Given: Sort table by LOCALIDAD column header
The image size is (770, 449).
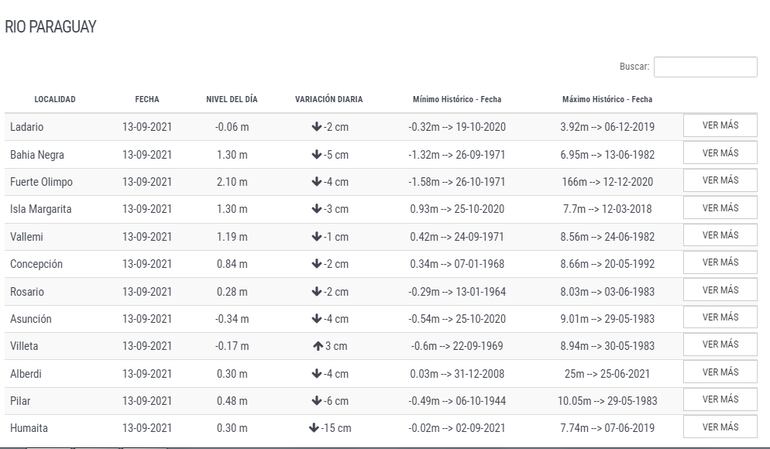Looking at the screenshot, I should click(x=55, y=100).
